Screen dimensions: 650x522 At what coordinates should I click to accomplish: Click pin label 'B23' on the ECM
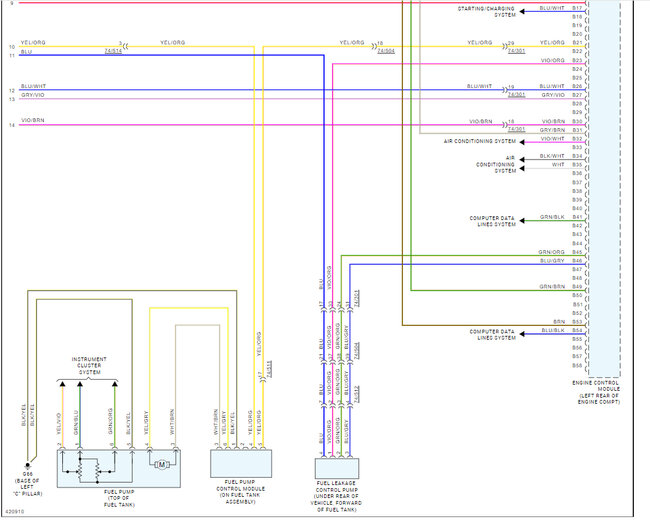[x=577, y=61]
